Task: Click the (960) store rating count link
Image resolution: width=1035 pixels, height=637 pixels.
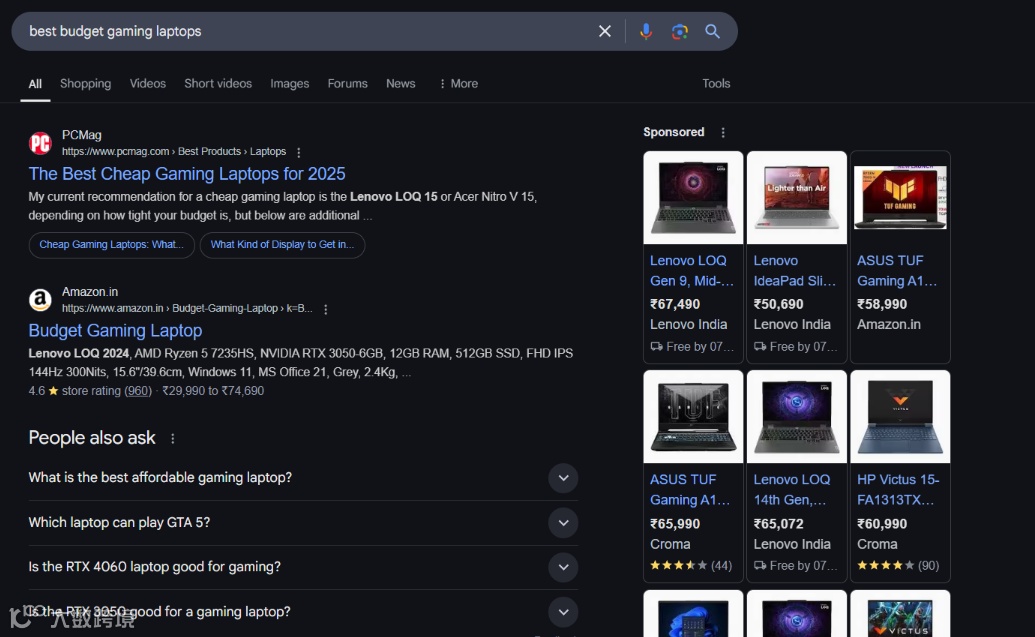Action: point(138,391)
